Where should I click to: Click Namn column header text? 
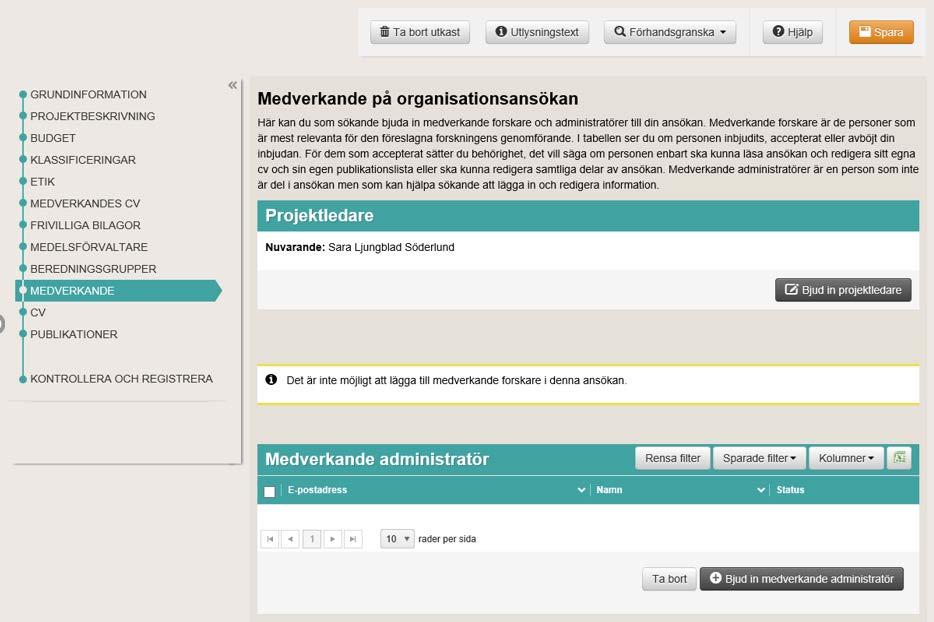point(609,490)
